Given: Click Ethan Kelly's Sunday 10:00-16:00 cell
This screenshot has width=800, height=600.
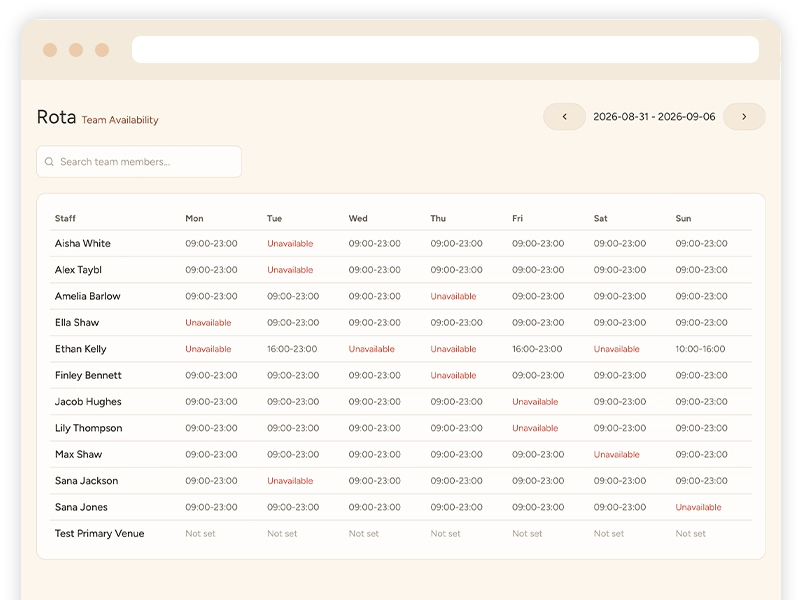Looking at the screenshot, I should click(x=700, y=349).
